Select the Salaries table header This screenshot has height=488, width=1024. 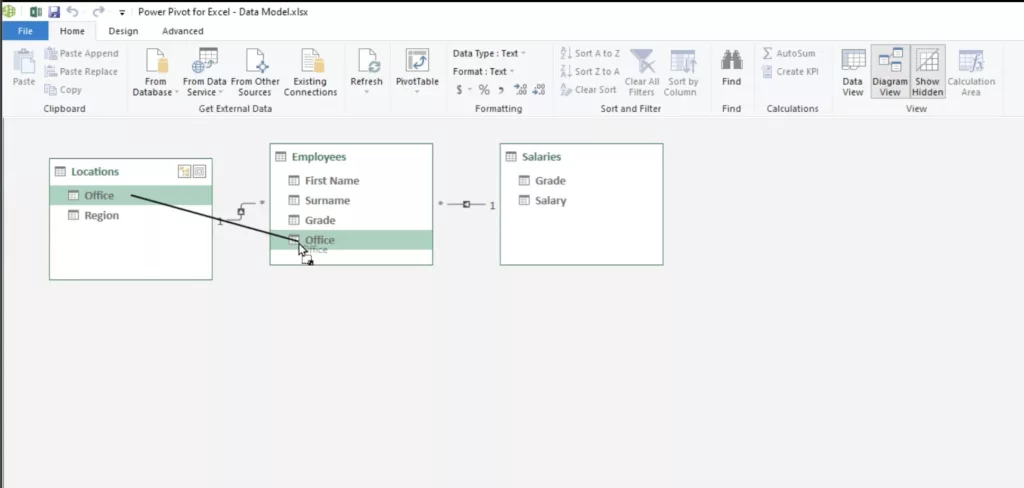581,157
